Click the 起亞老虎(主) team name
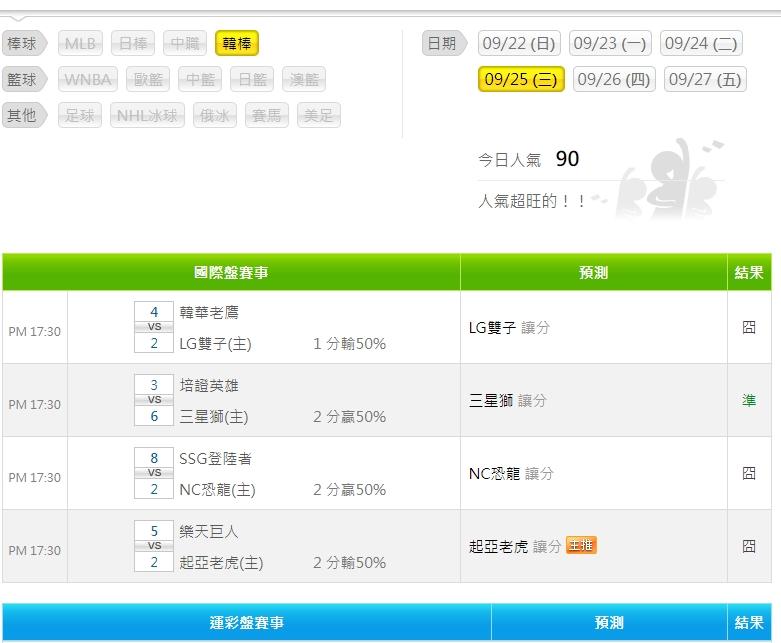 [222, 563]
